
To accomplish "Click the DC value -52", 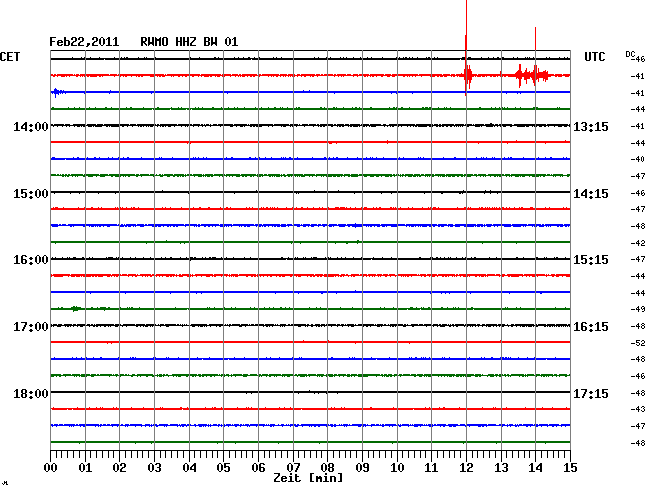I will pyautogui.click(x=638, y=343).
